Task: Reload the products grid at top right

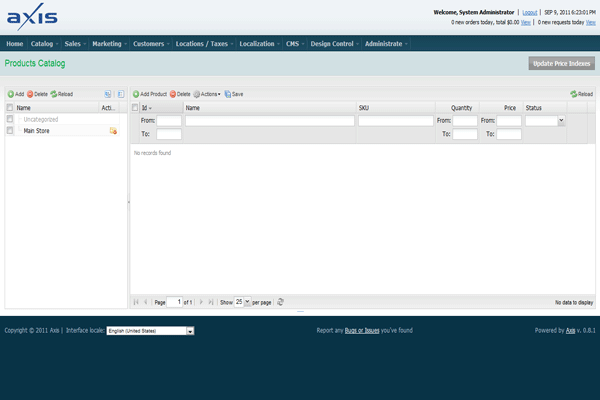Action: pyautogui.click(x=581, y=94)
